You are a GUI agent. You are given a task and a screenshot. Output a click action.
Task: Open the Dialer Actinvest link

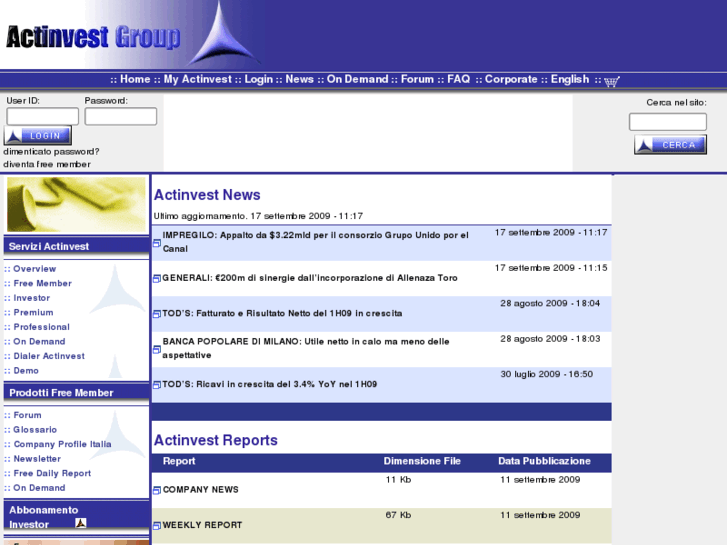[49, 356]
